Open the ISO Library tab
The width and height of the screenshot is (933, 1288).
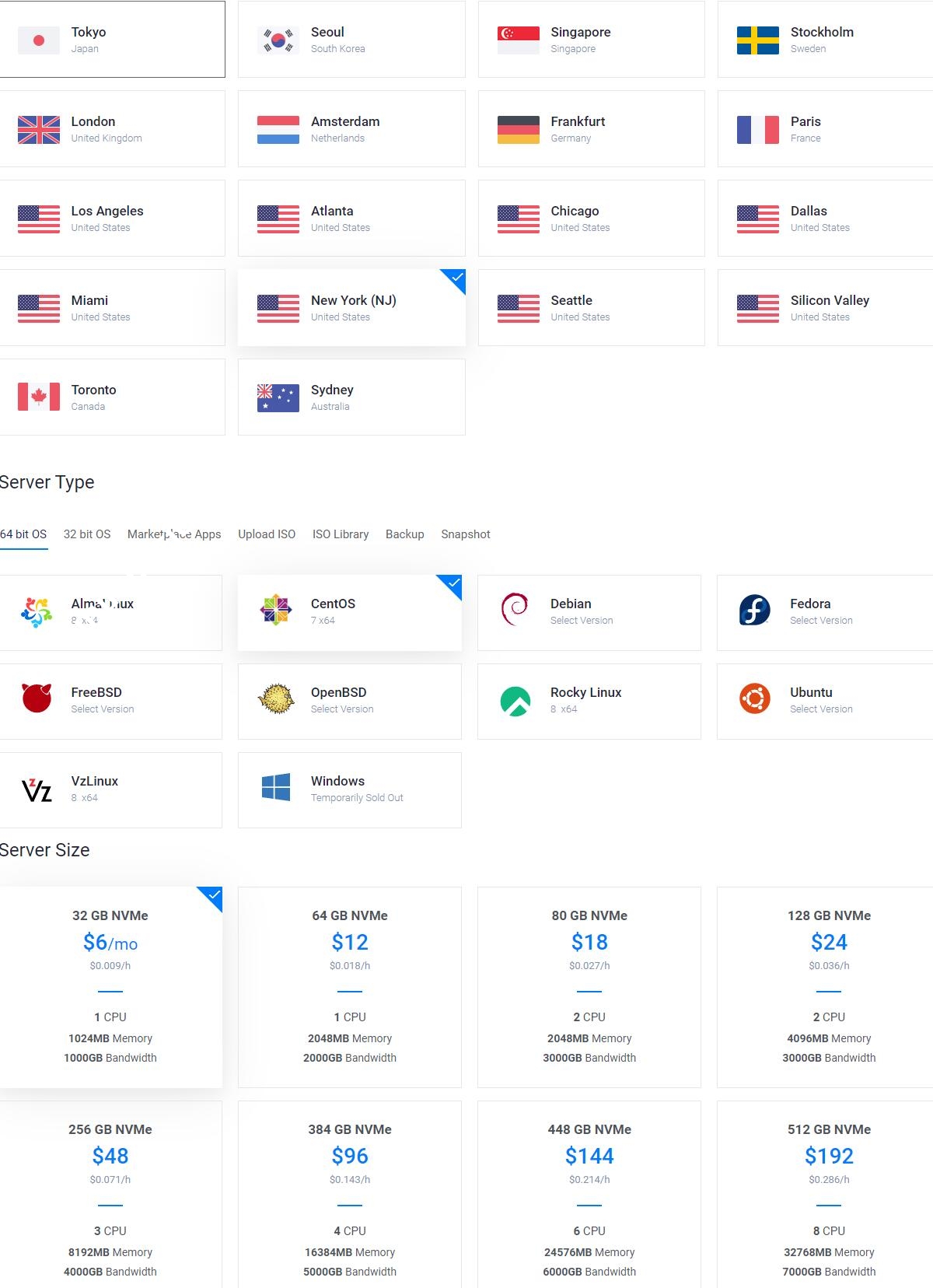(341, 534)
